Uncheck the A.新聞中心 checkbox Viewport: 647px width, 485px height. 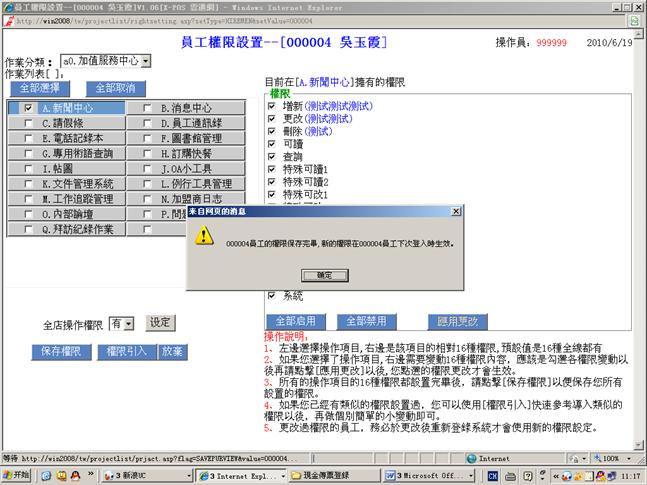point(29,108)
